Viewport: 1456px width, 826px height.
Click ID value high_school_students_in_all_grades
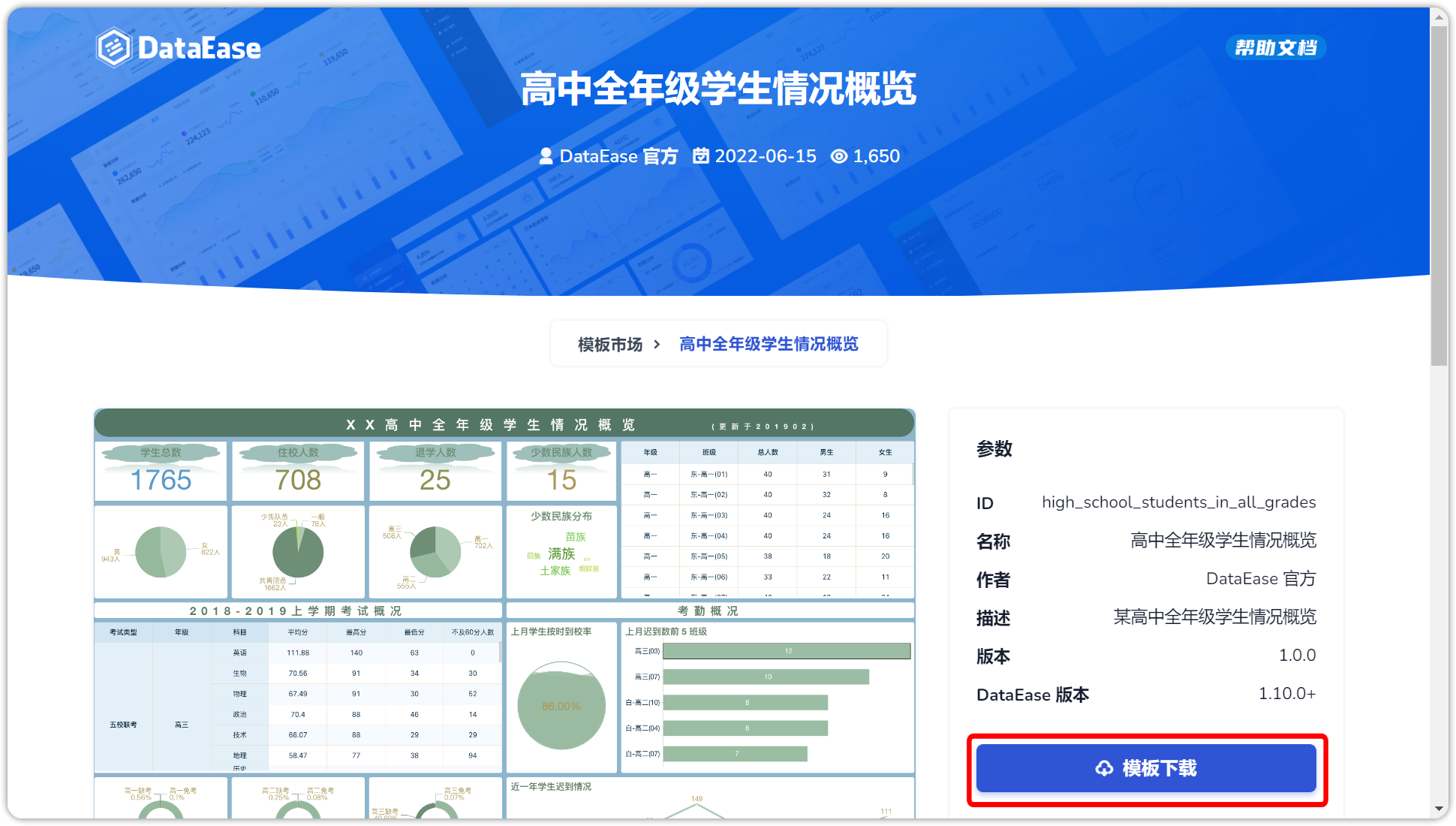pos(1178,502)
